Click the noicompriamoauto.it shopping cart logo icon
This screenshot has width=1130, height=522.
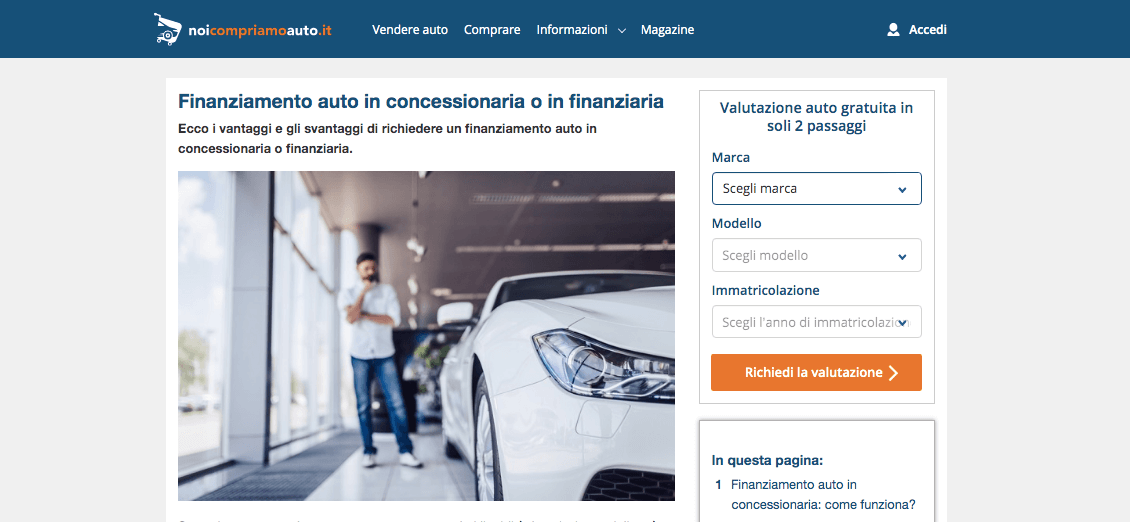coord(166,30)
